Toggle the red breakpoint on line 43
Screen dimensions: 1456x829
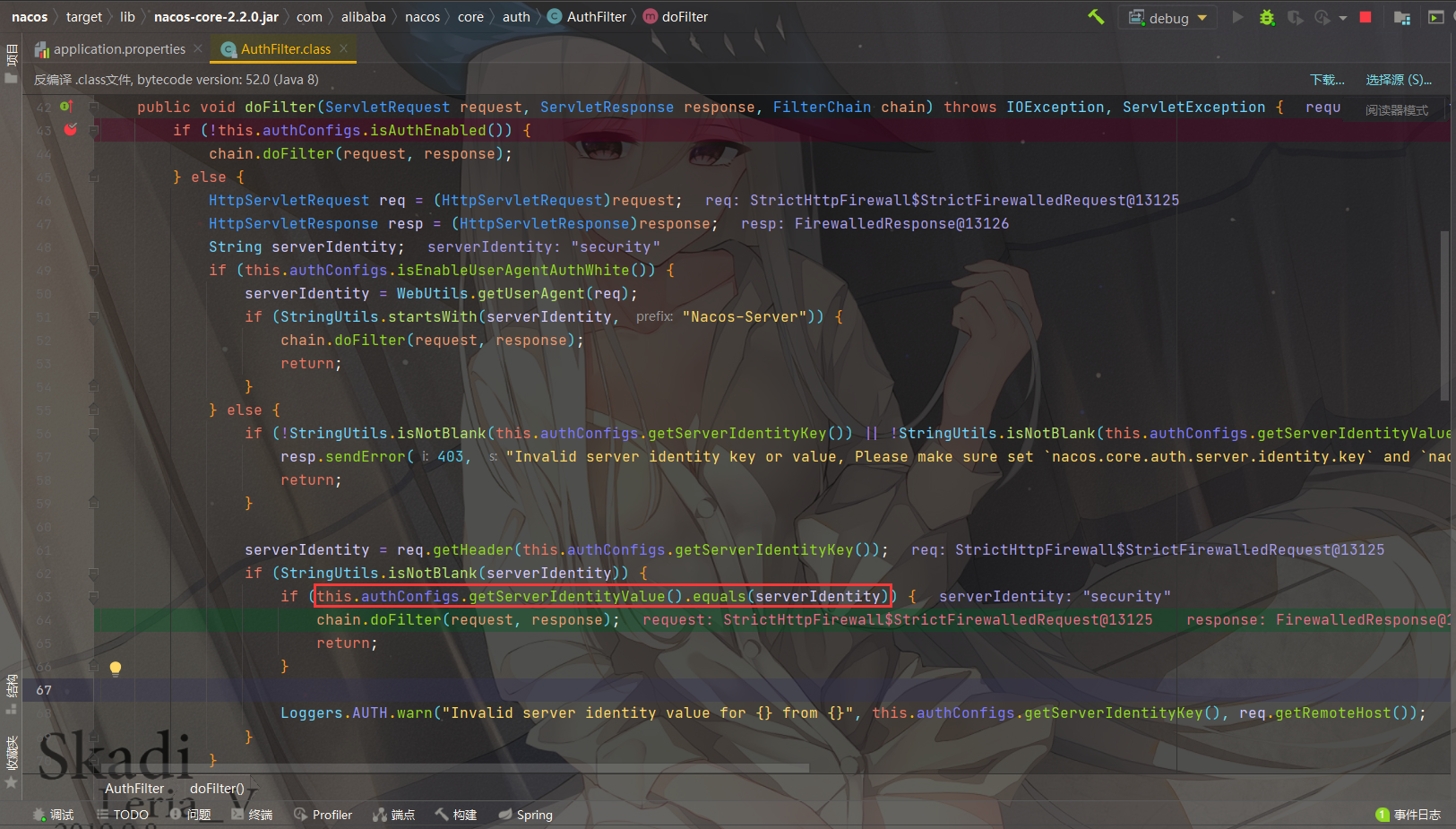click(71, 130)
